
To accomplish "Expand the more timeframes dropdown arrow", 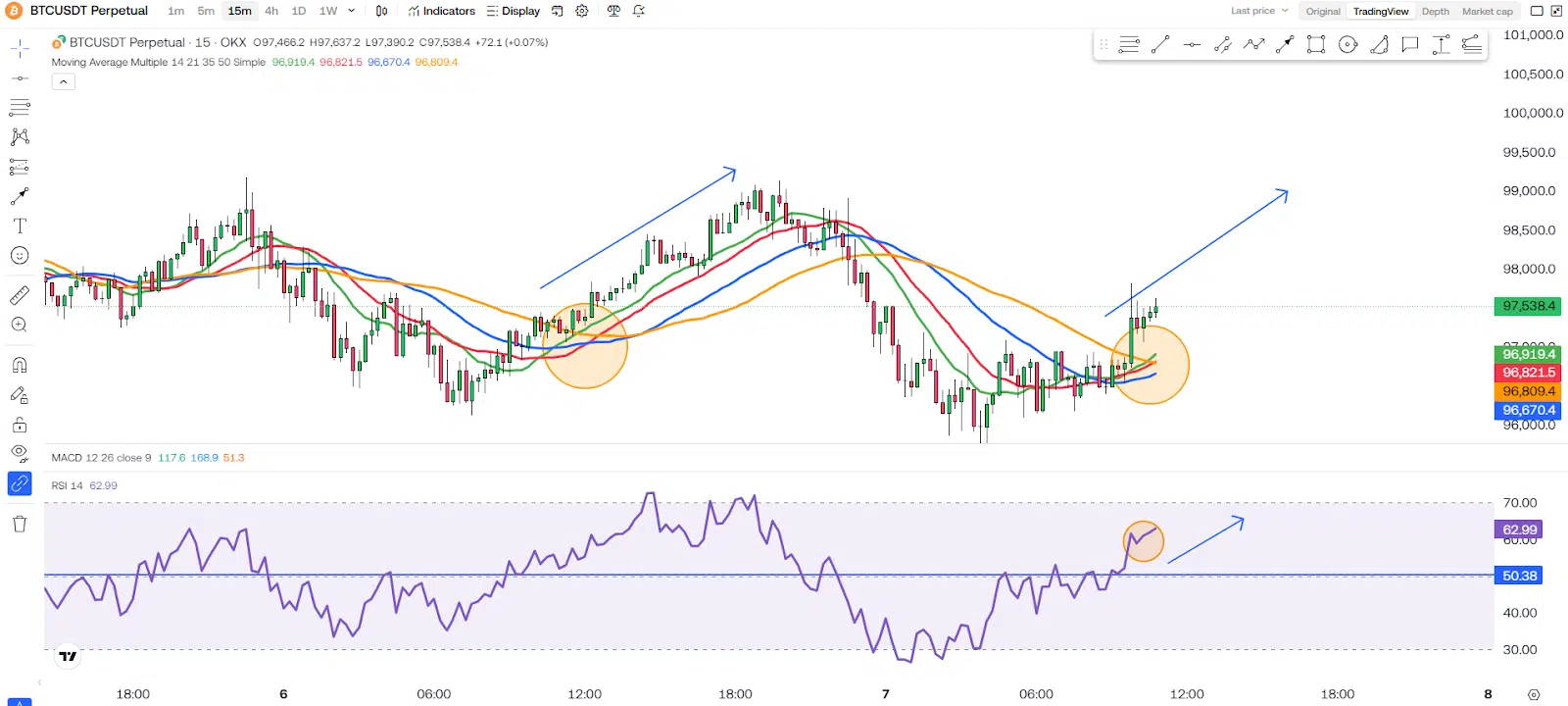I will point(352,11).
